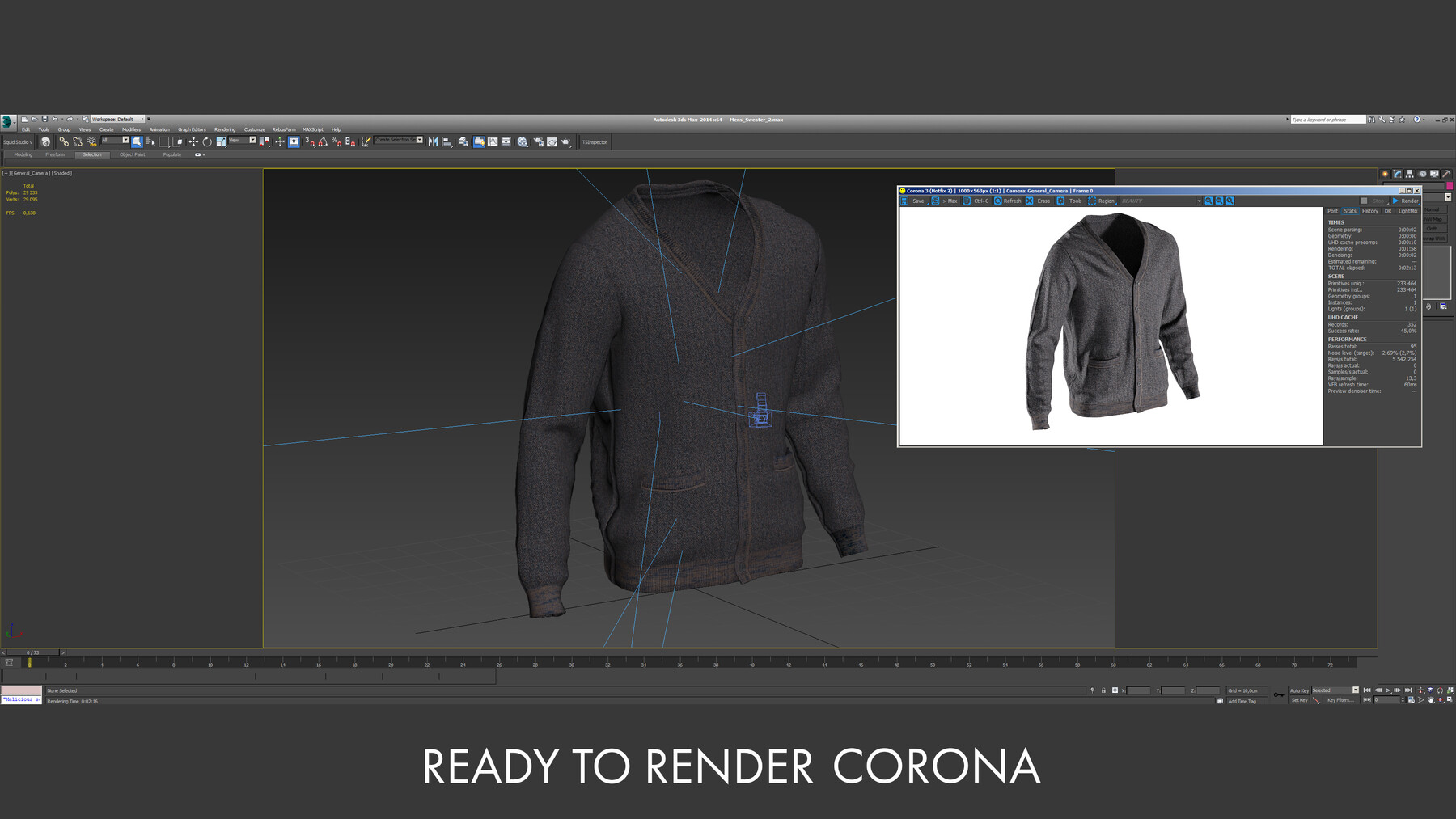Click Zoom Out magnifier in Corona frame buffer
The height and width of the screenshot is (819, 1456).
point(1219,201)
